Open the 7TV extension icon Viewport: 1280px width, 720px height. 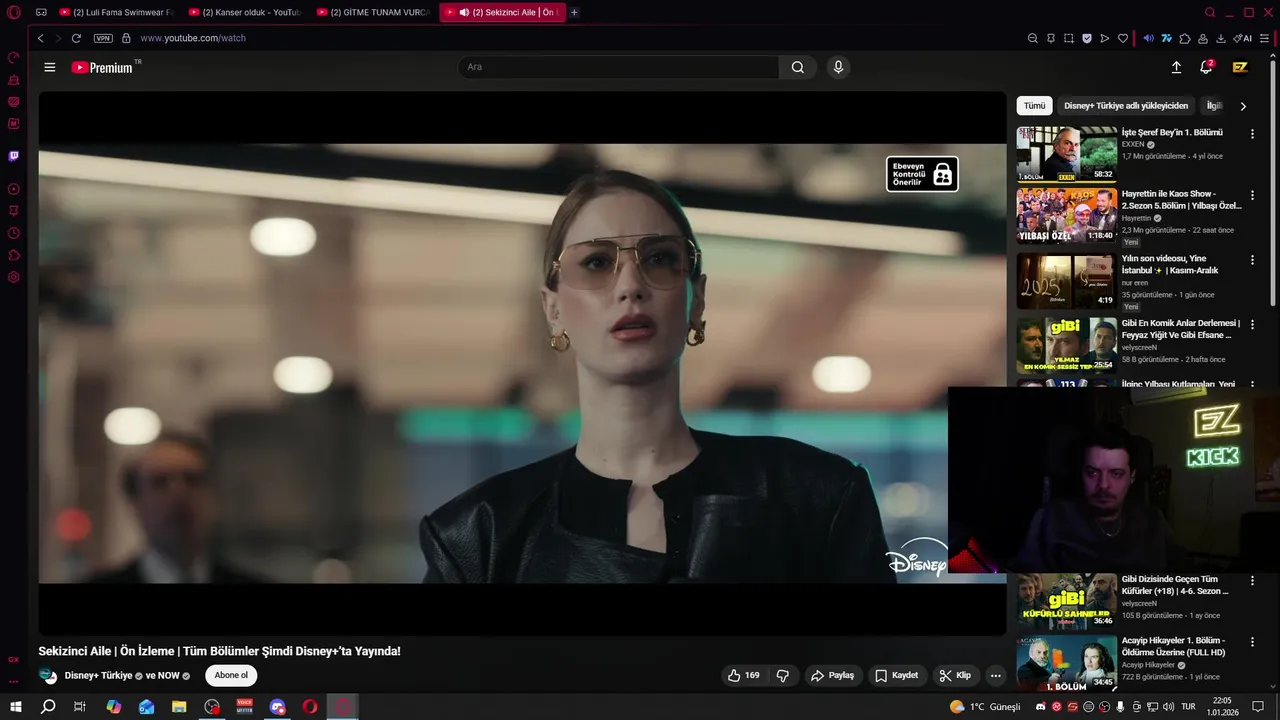pos(1166,38)
